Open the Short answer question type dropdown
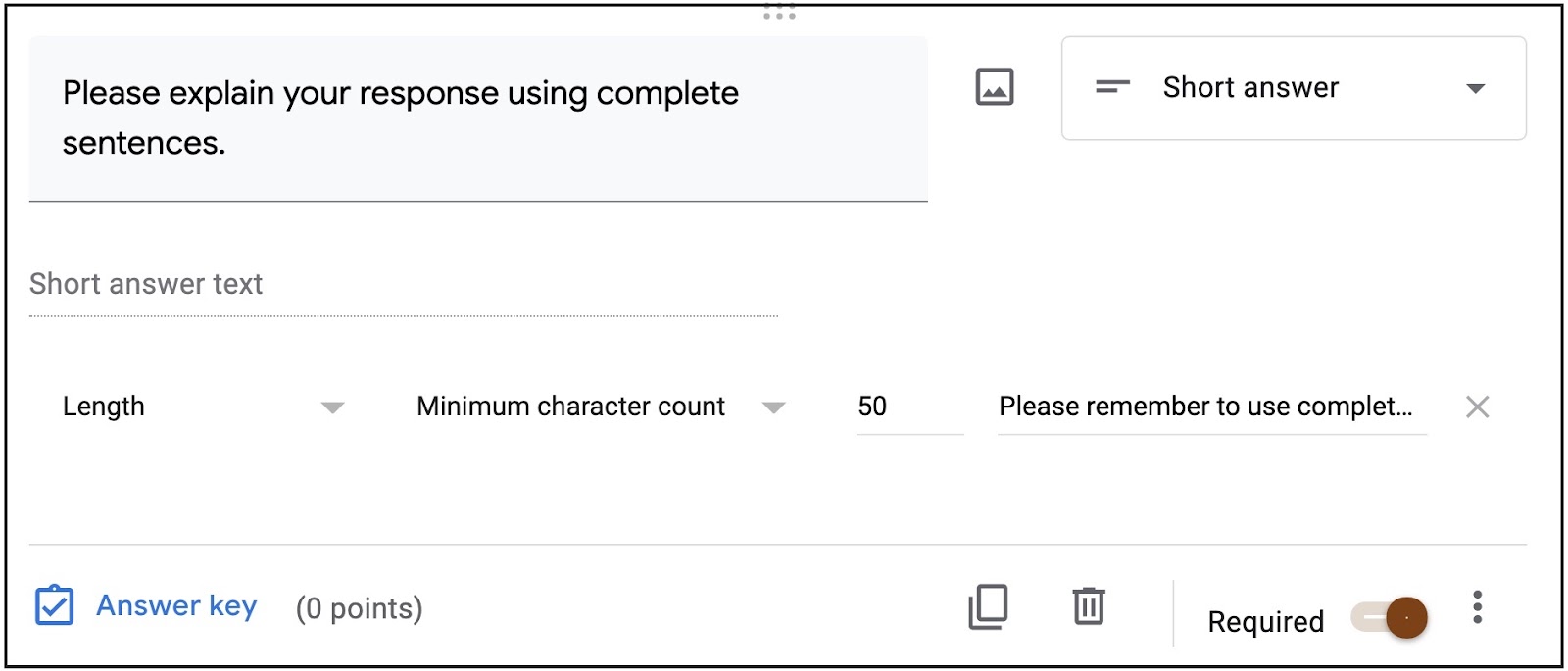 point(1294,87)
